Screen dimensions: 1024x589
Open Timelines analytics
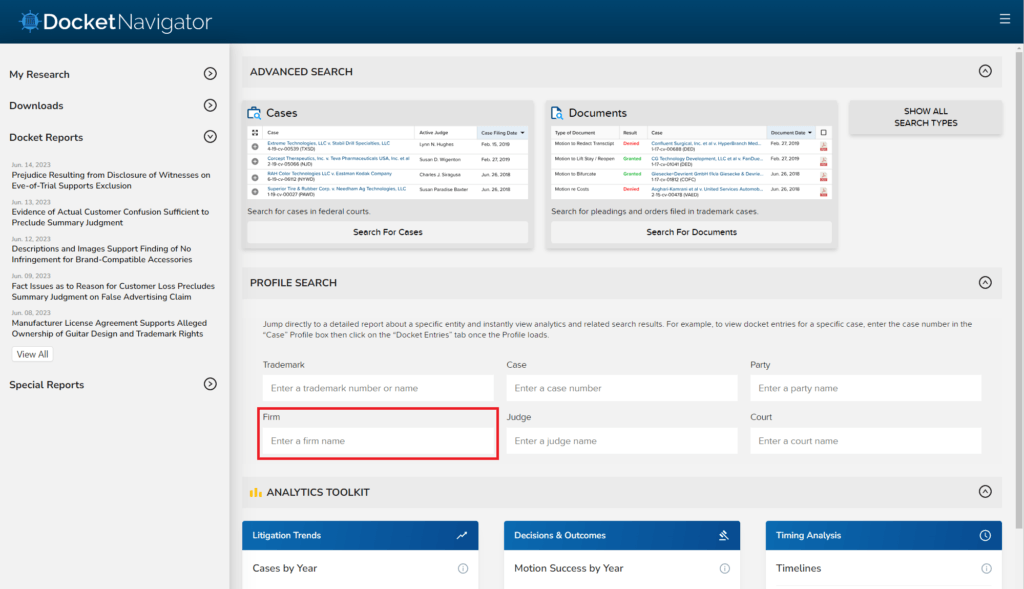(798, 568)
